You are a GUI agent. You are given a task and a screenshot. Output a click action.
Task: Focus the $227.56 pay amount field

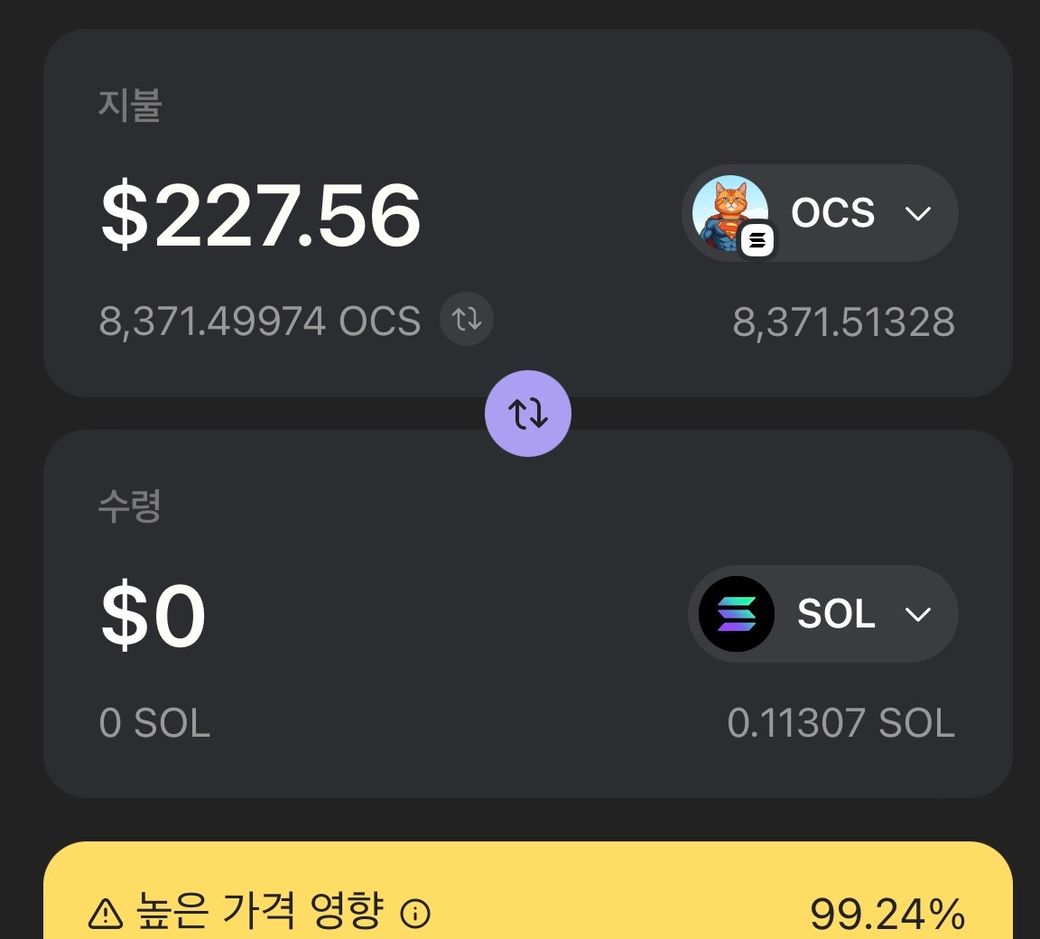[x=261, y=215]
